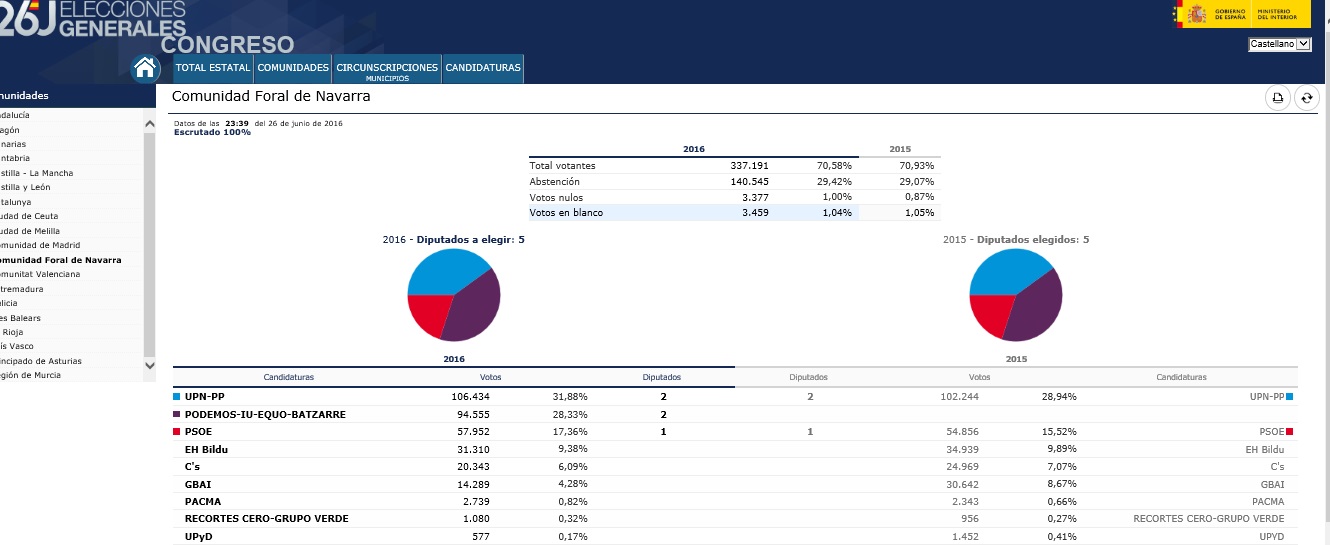
Task: Click GBAI candidature in 2016 column
Action: click(x=198, y=484)
